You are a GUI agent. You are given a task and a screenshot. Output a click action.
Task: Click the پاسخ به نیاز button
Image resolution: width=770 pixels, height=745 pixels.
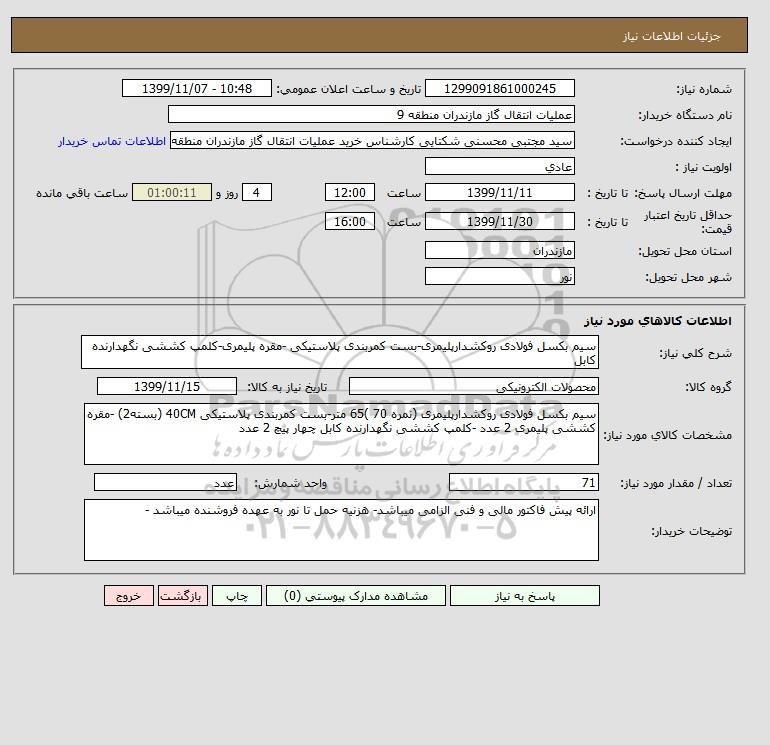[524, 596]
